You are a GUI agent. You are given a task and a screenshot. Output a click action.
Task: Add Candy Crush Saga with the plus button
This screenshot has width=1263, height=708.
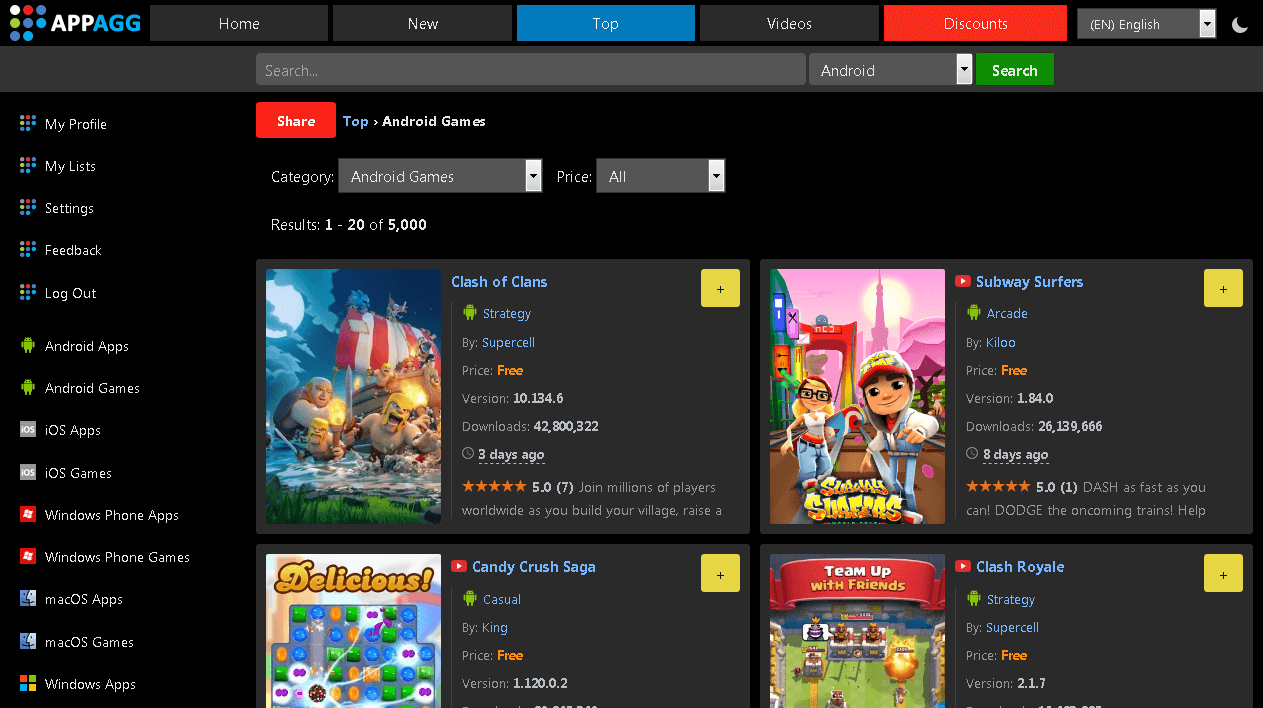click(720, 573)
